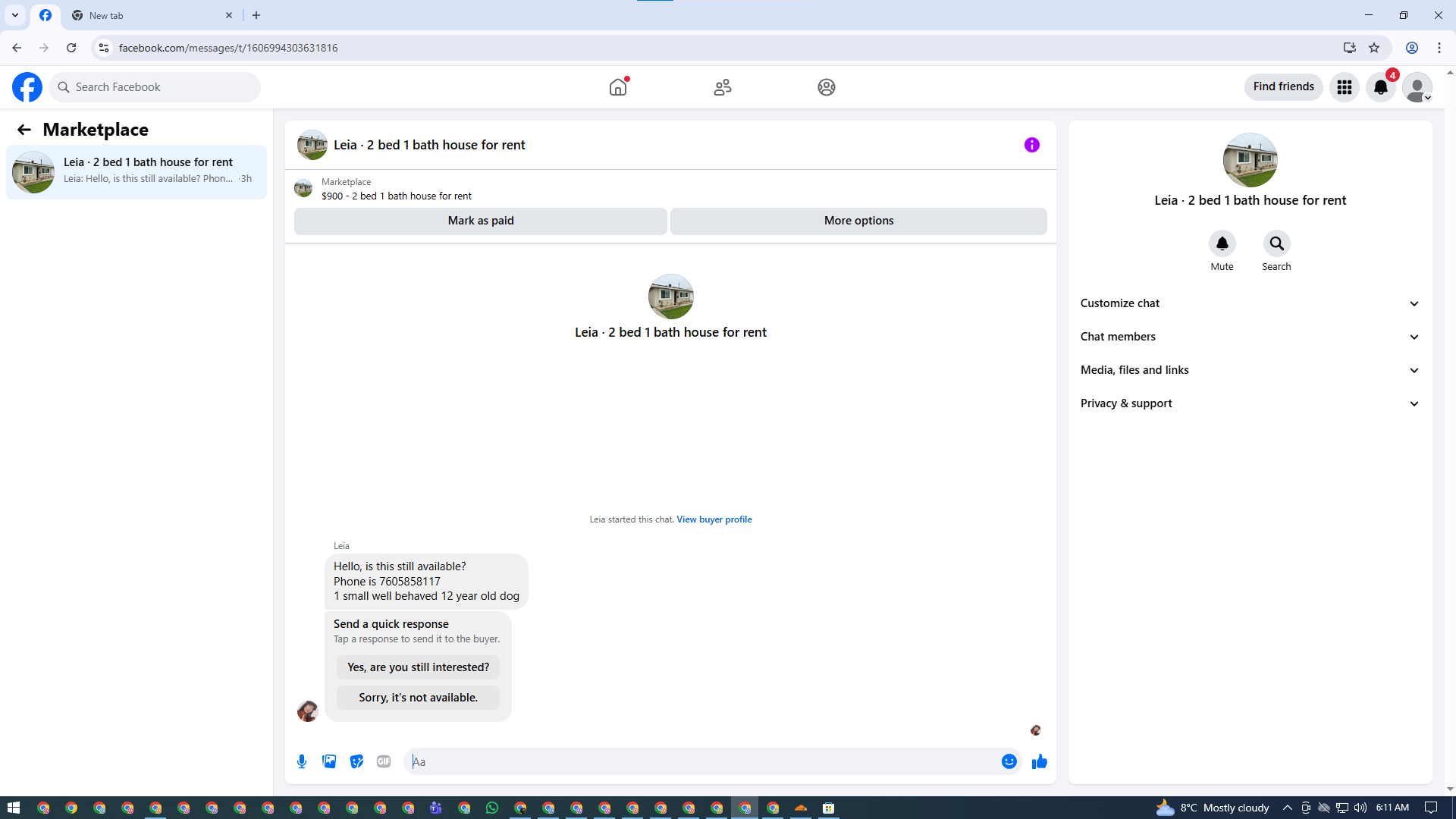
Task: Open the emoji picker in message box
Action: coord(1009,761)
